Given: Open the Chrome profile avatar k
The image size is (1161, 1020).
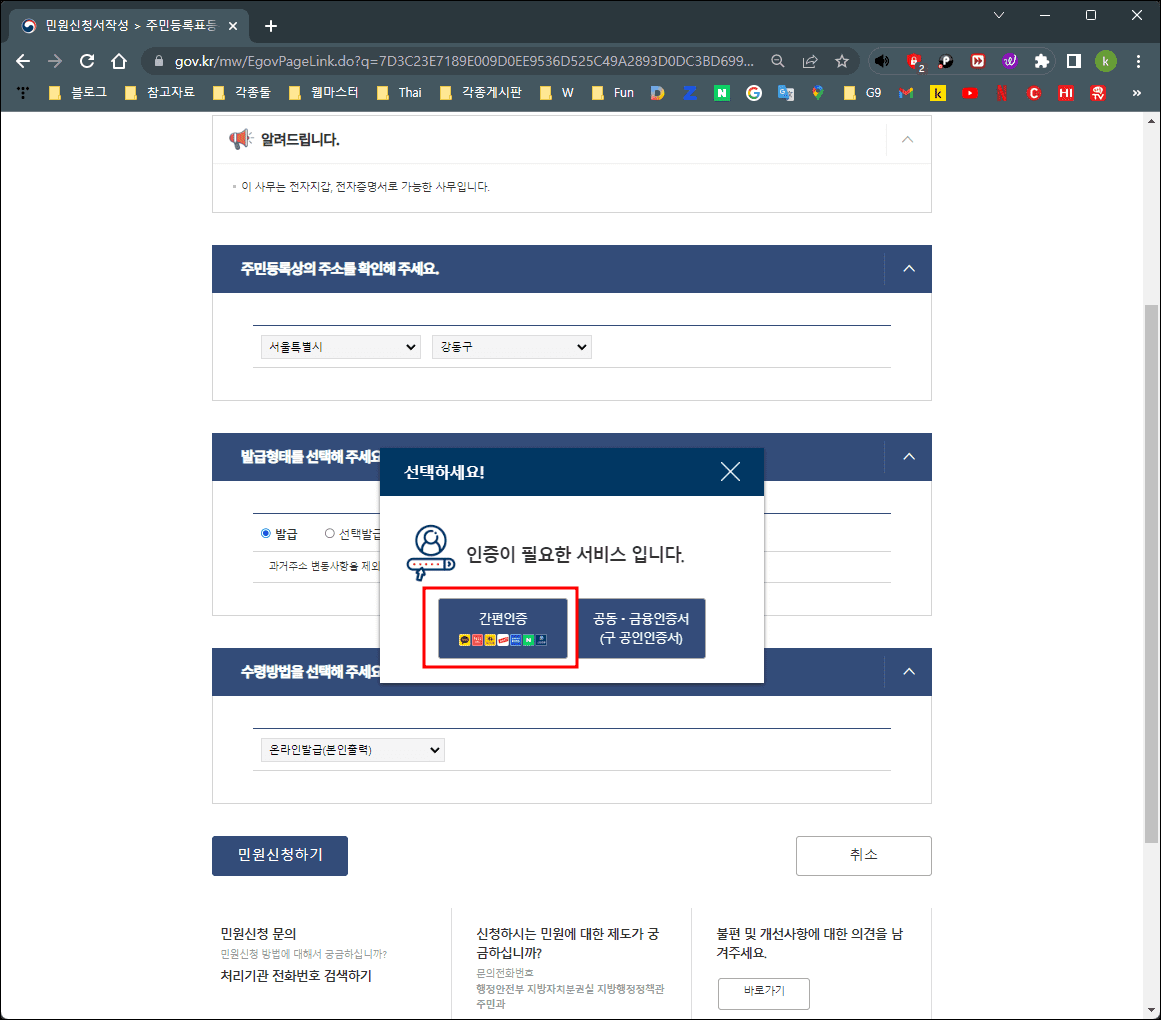Looking at the screenshot, I should click(x=1105, y=61).
